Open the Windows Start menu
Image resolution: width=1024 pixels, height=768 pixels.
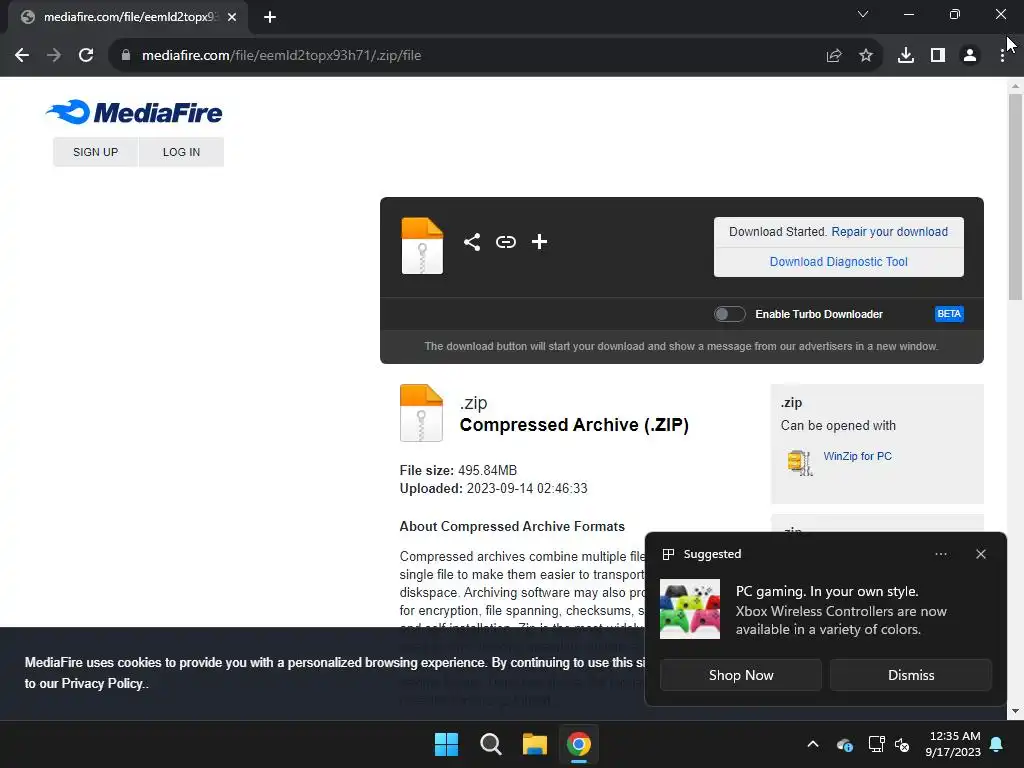pyautogui.click(x=447, y=744)
